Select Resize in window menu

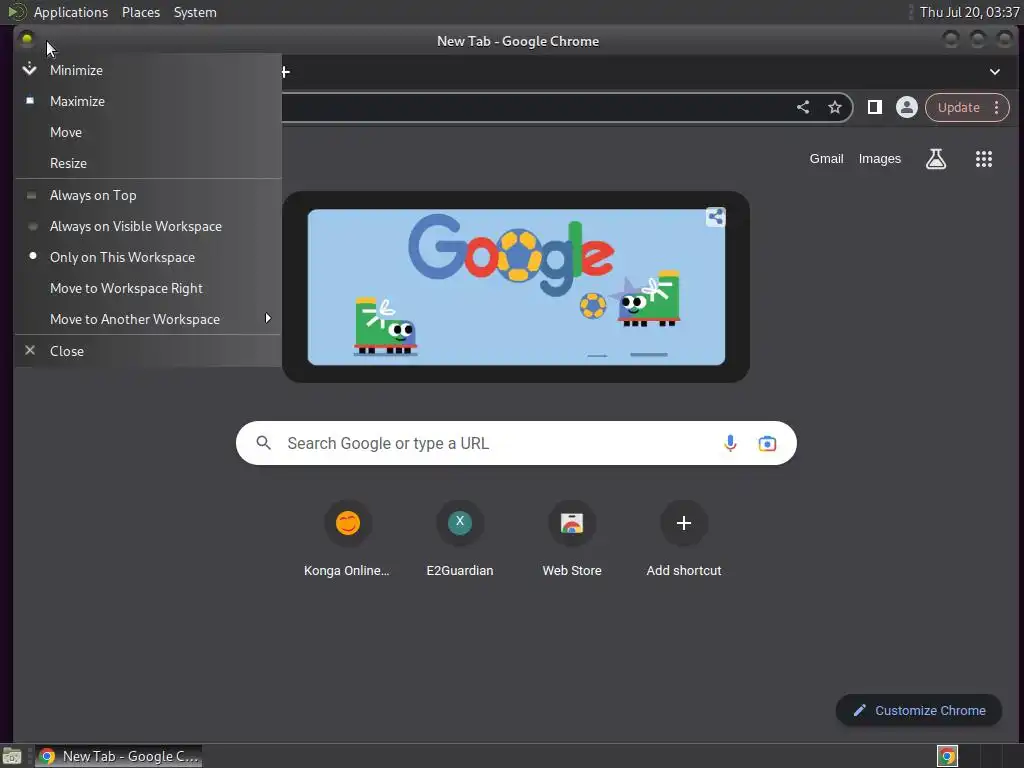tap(148, 163)
